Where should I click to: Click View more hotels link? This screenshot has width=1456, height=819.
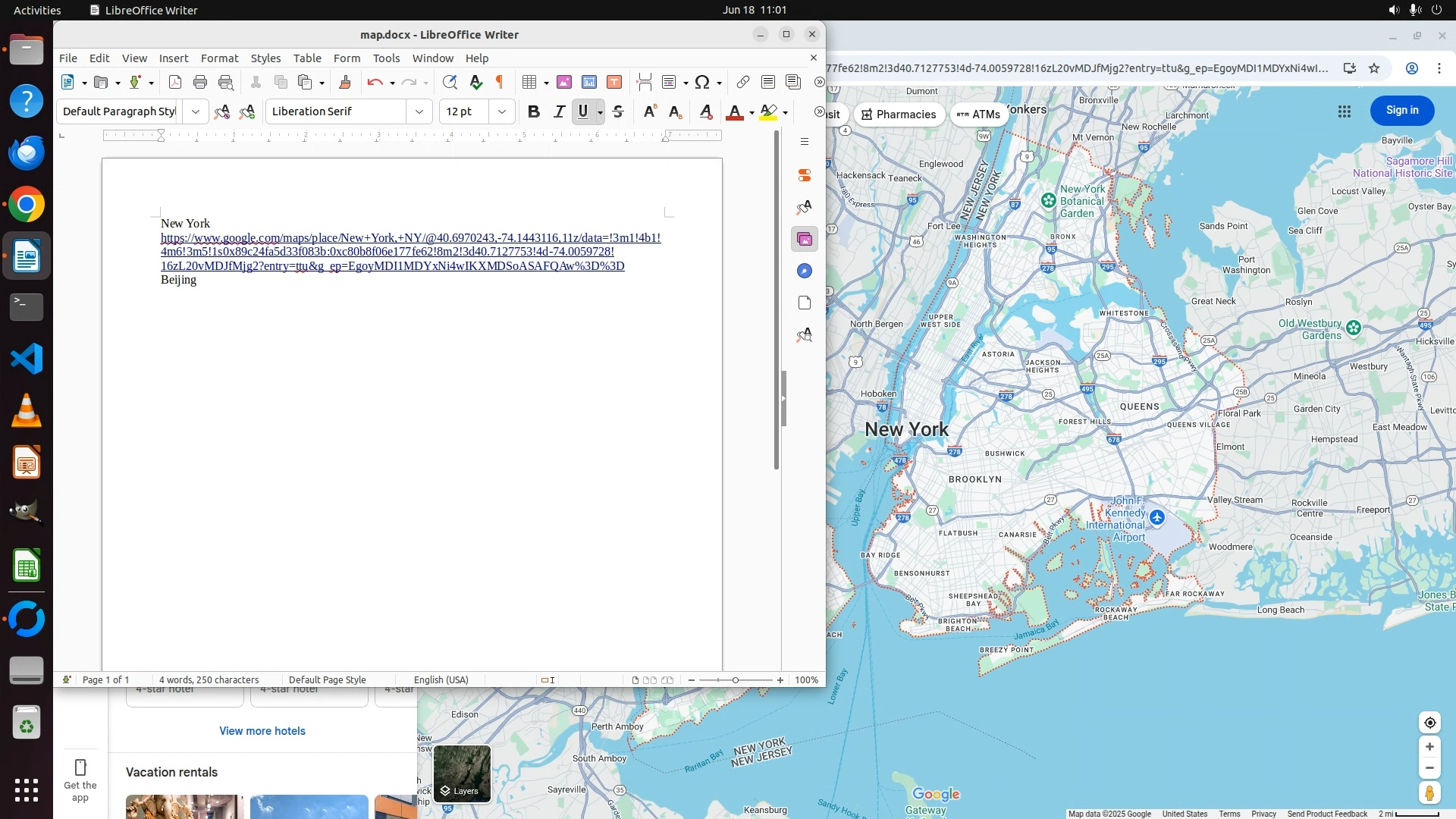(262, 731)
